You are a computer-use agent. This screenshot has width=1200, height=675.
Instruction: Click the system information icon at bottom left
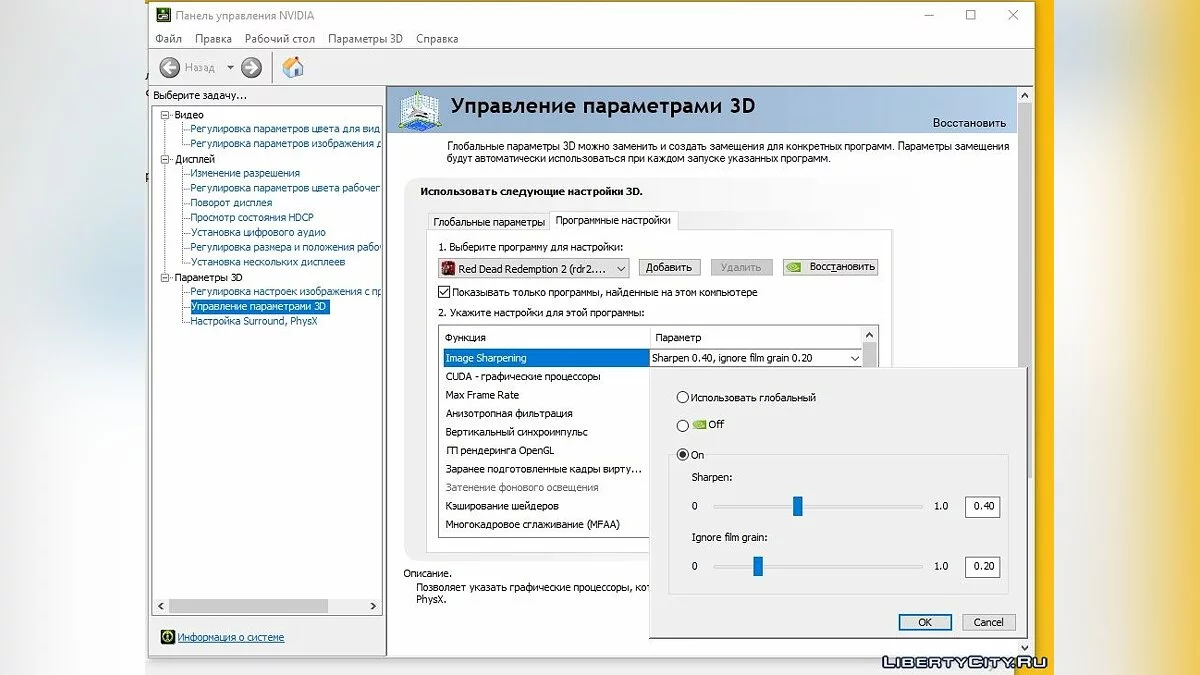point(168,637)
